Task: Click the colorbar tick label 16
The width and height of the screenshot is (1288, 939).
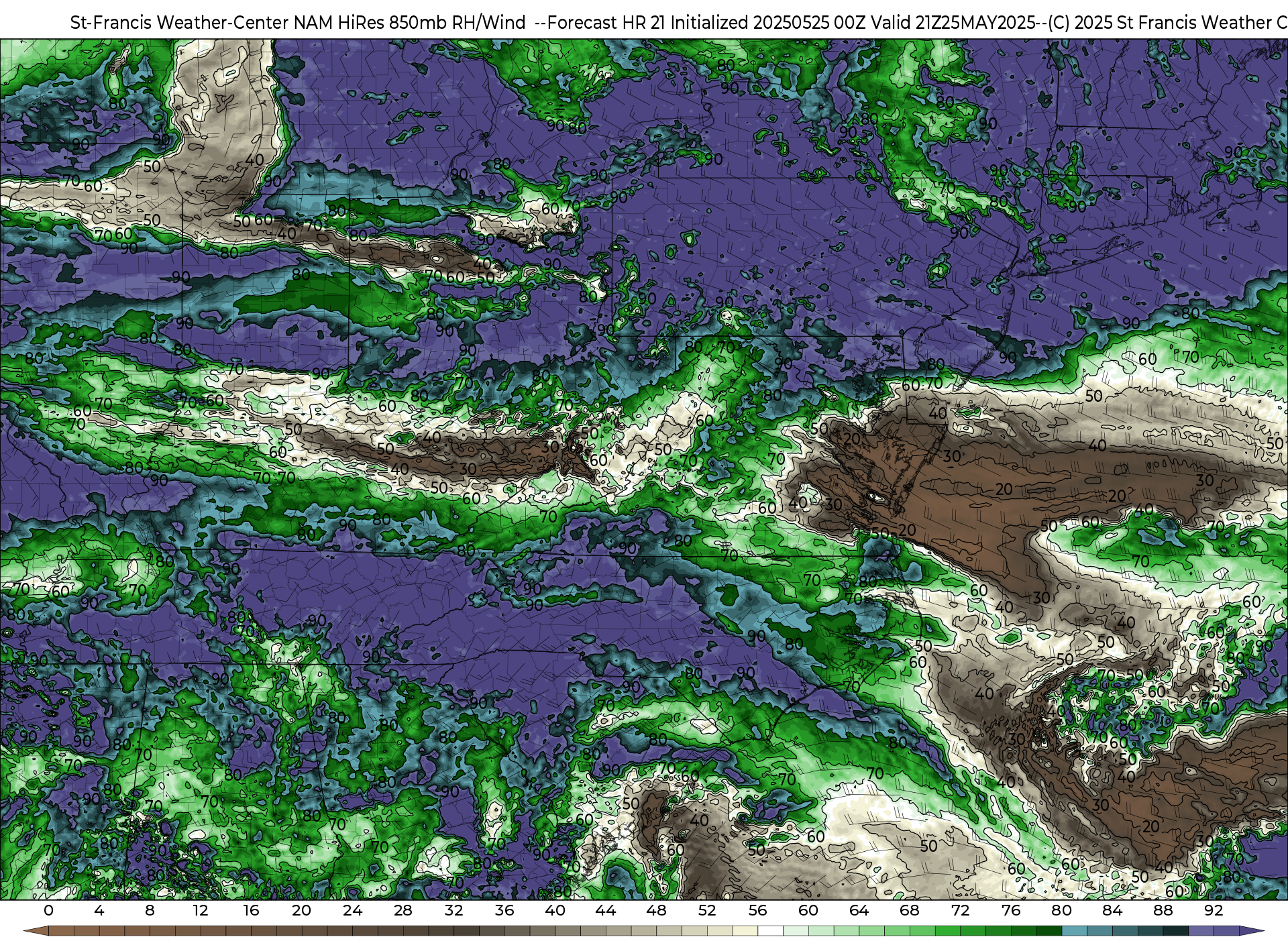Action: coord(251,910)
